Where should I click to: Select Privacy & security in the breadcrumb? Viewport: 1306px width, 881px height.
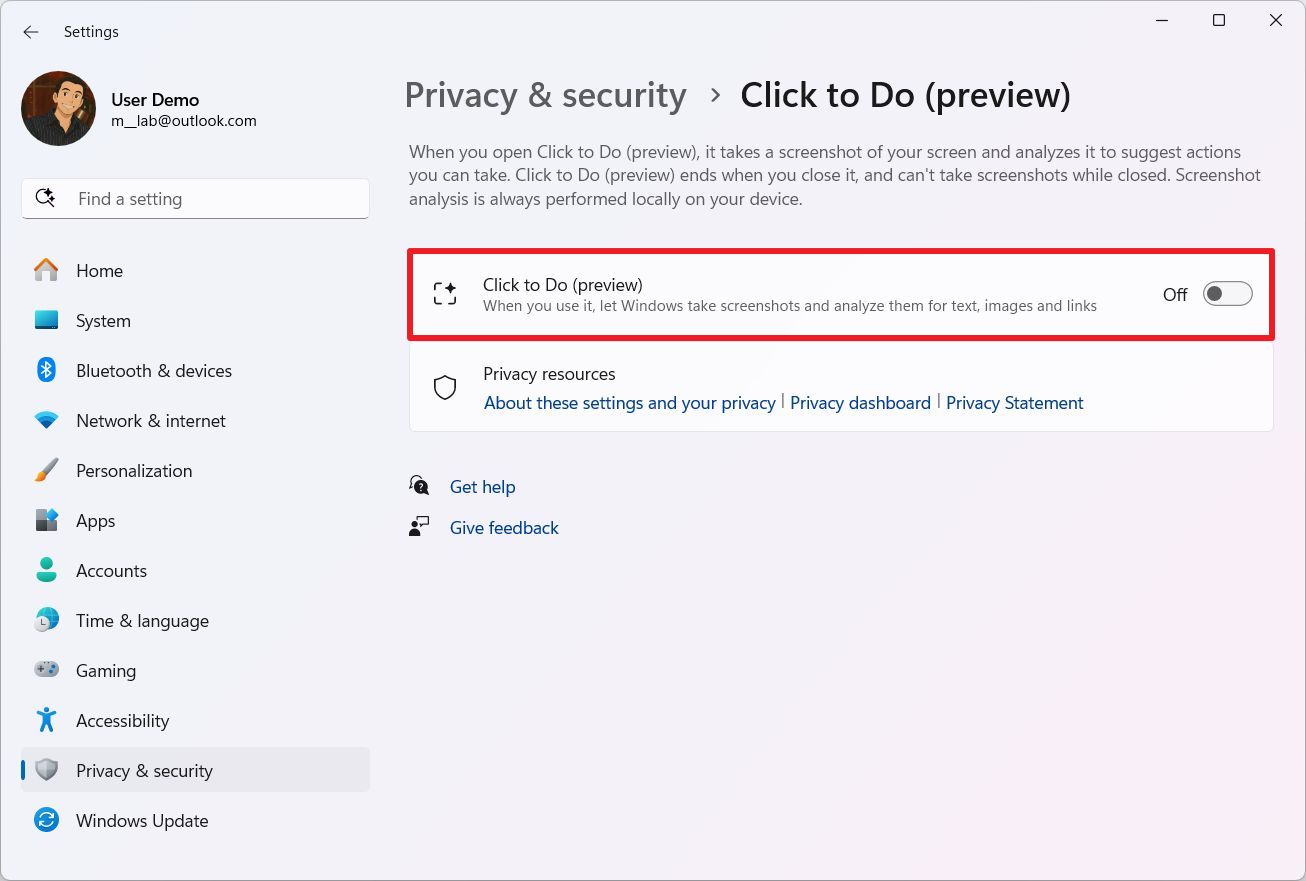[545, 94]
